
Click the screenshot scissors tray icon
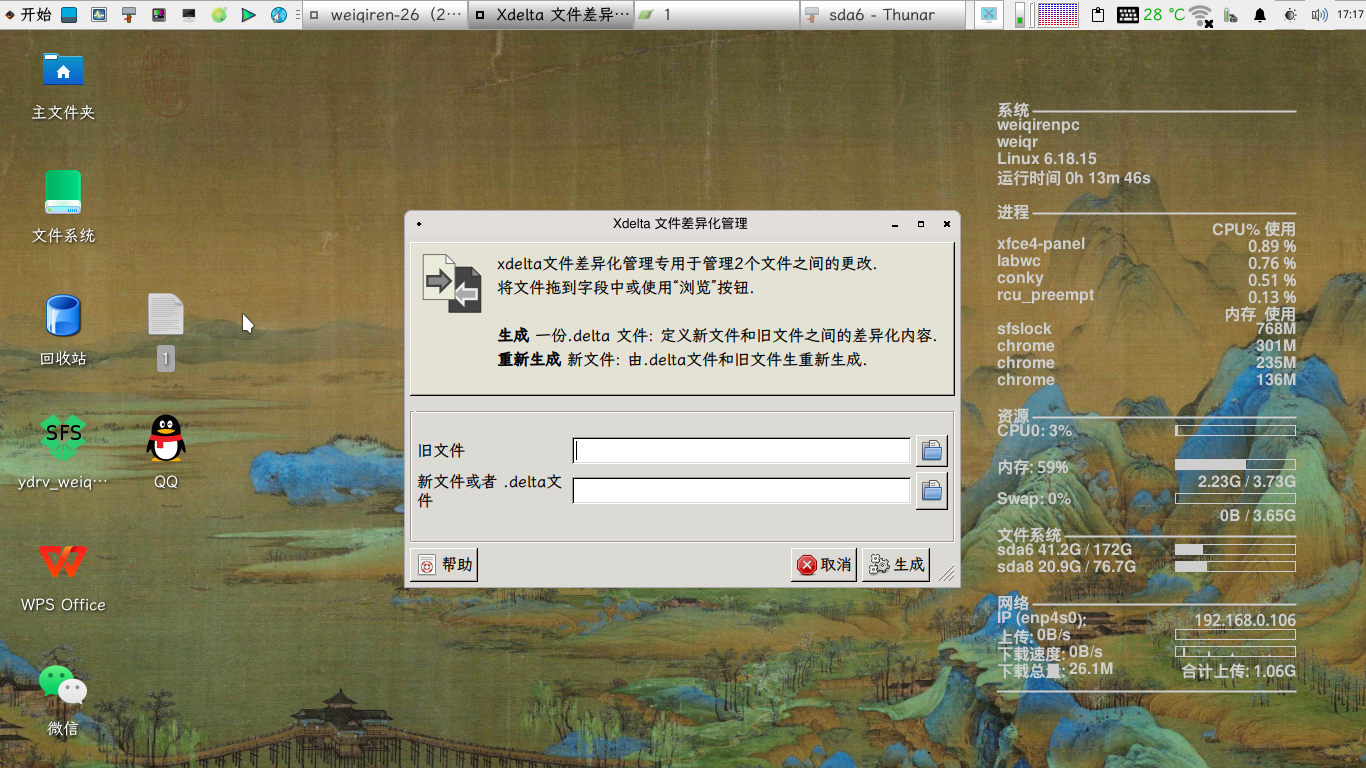click(989, 15)
